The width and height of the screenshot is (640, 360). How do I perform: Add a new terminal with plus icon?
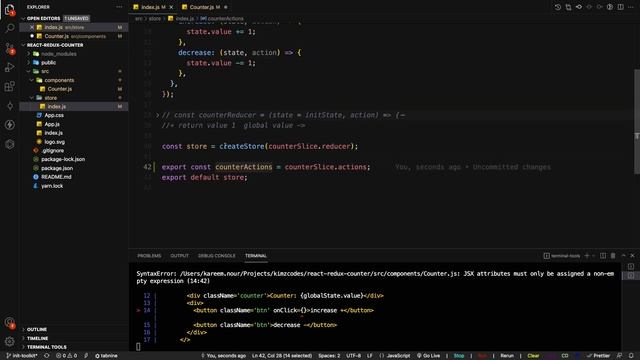pyautogui.click(x=587, y=256)
